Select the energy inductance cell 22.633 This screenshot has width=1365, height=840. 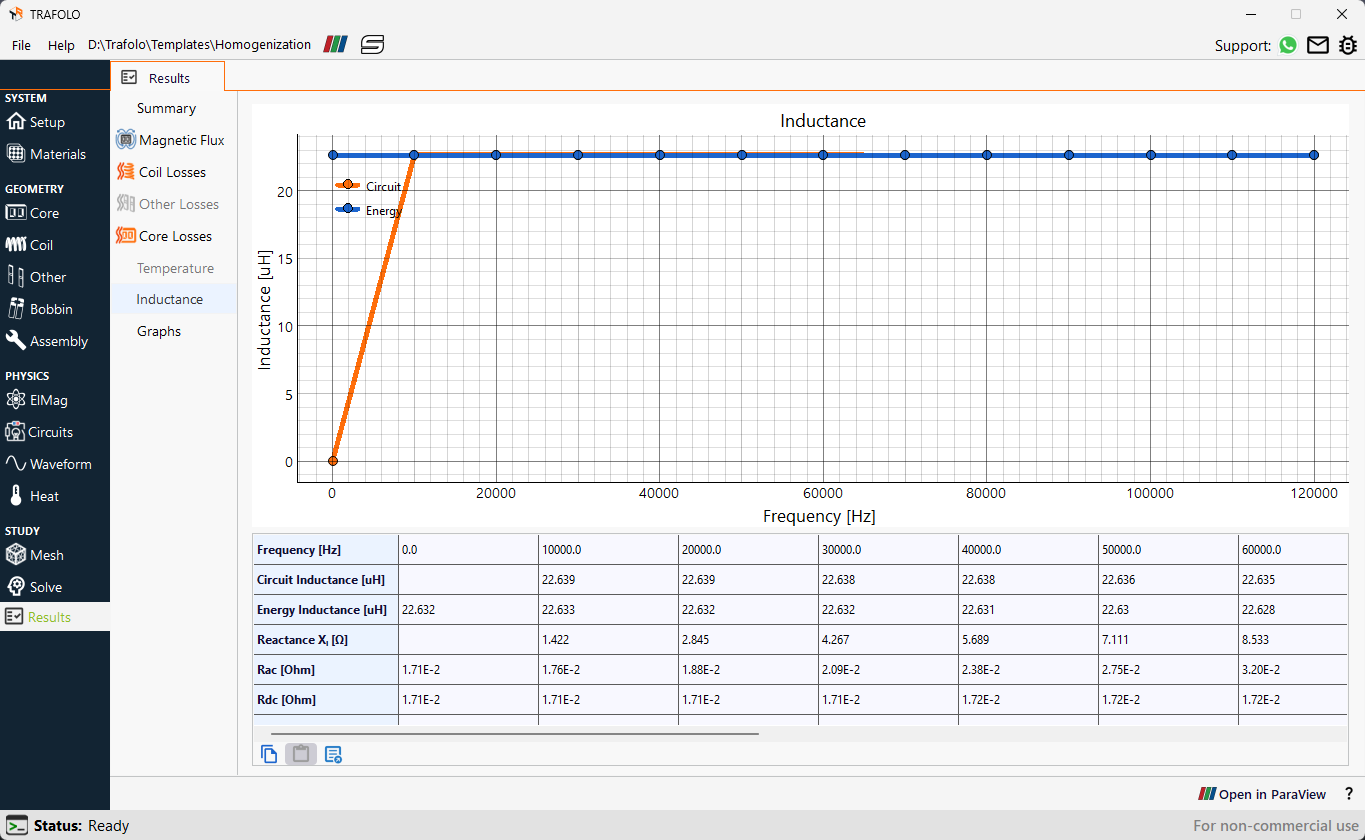[x=608, y=610]
